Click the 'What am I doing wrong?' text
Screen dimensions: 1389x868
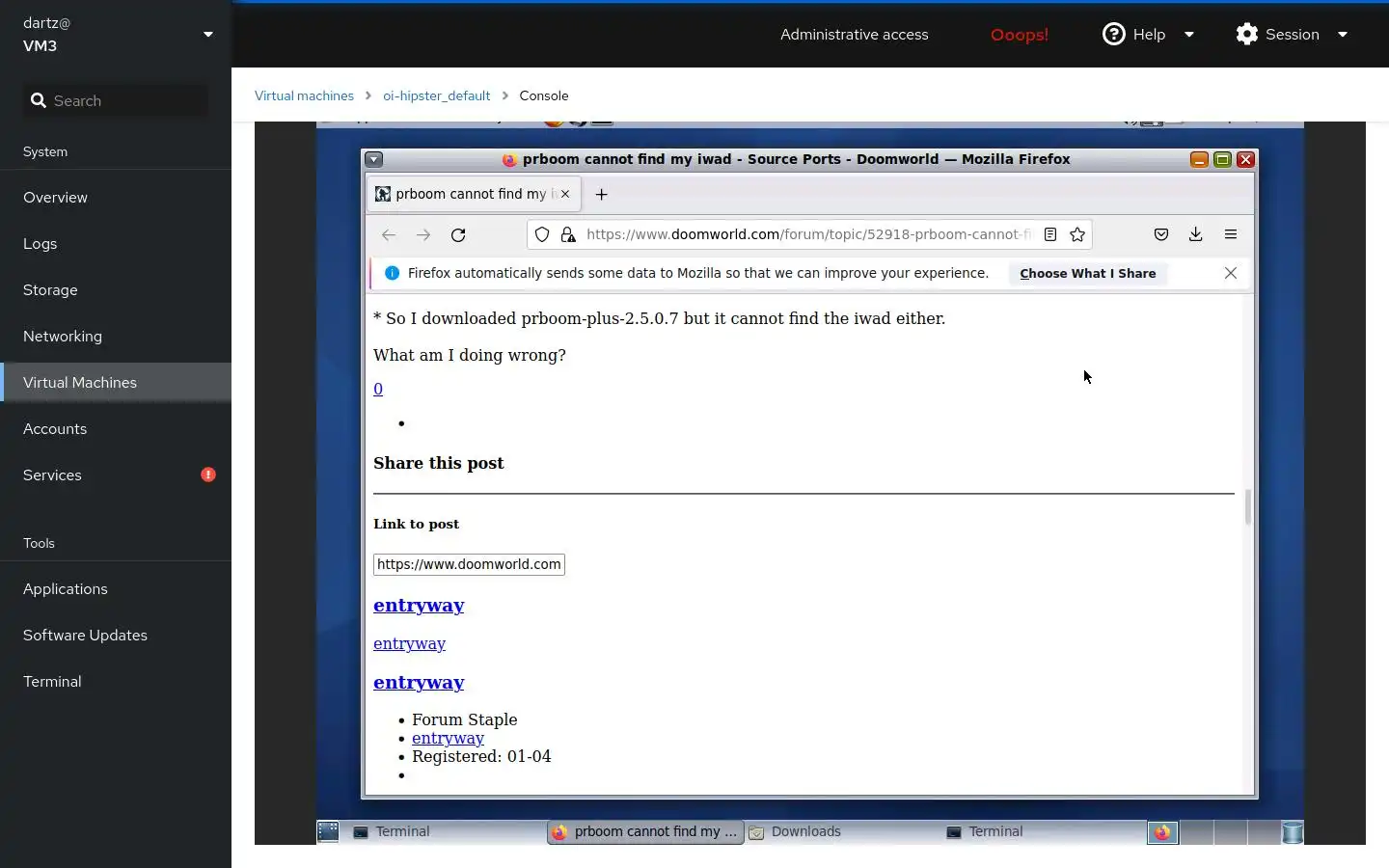(470, 355)
